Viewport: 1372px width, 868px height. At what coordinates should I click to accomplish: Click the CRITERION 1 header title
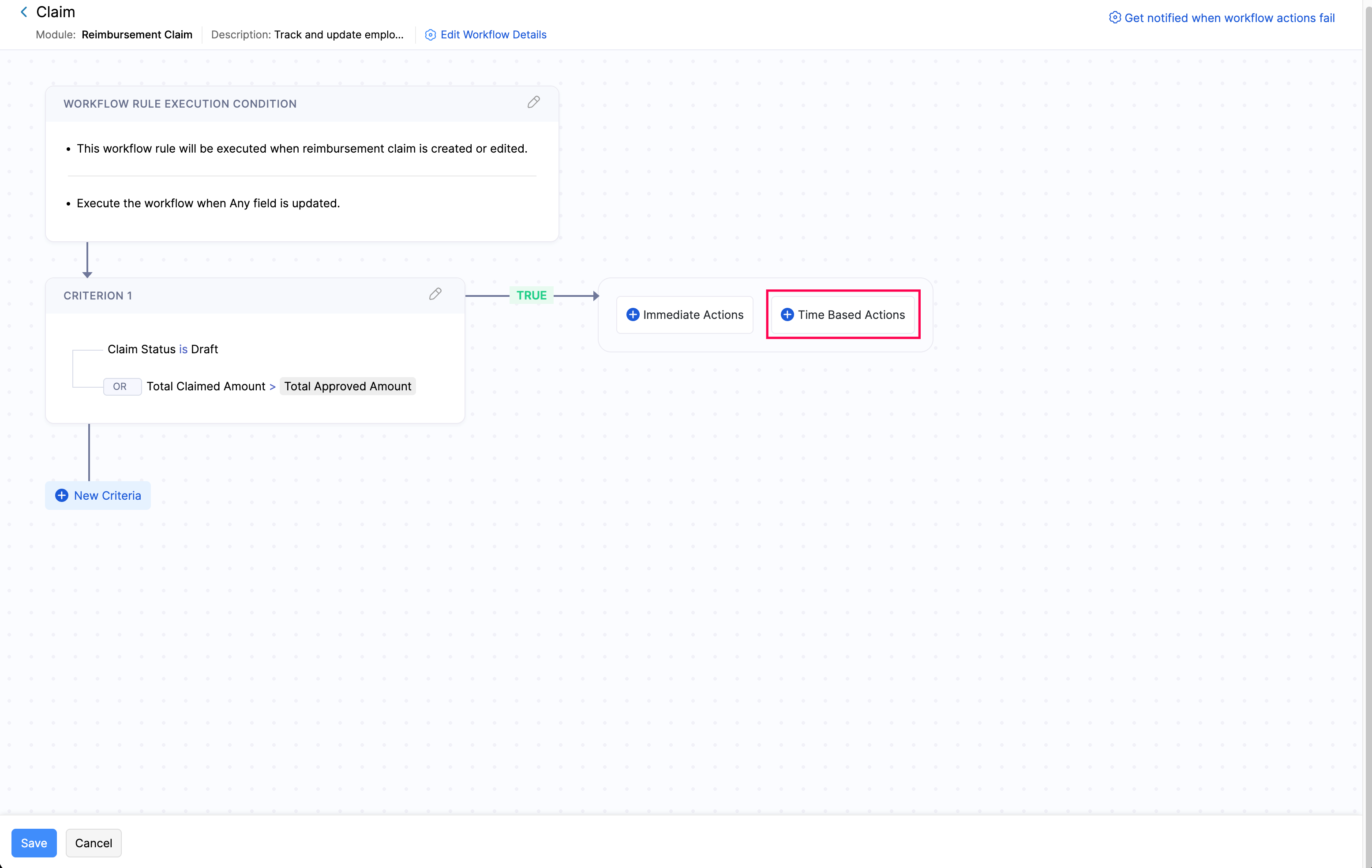(x=97, y=296)
